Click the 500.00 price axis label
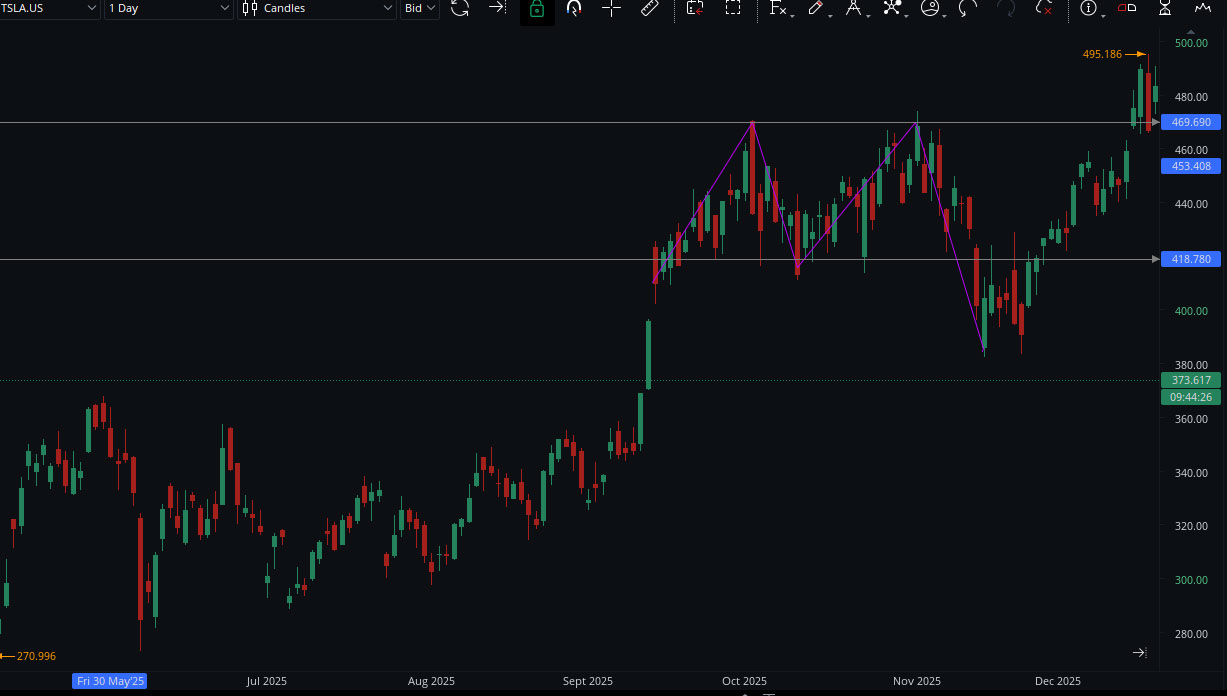This screenshot has width=1227, height=696. pyautogui.click(x=1191, y=43)
